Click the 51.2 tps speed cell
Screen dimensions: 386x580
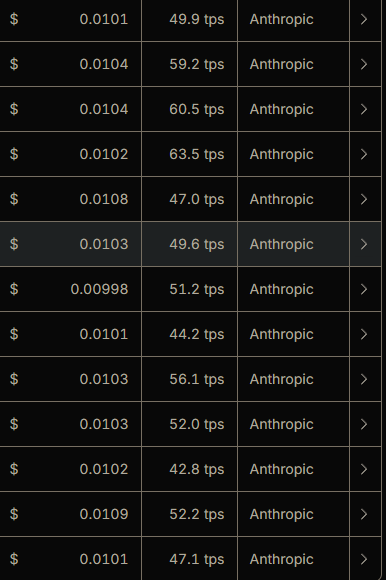tap(190, 289)
